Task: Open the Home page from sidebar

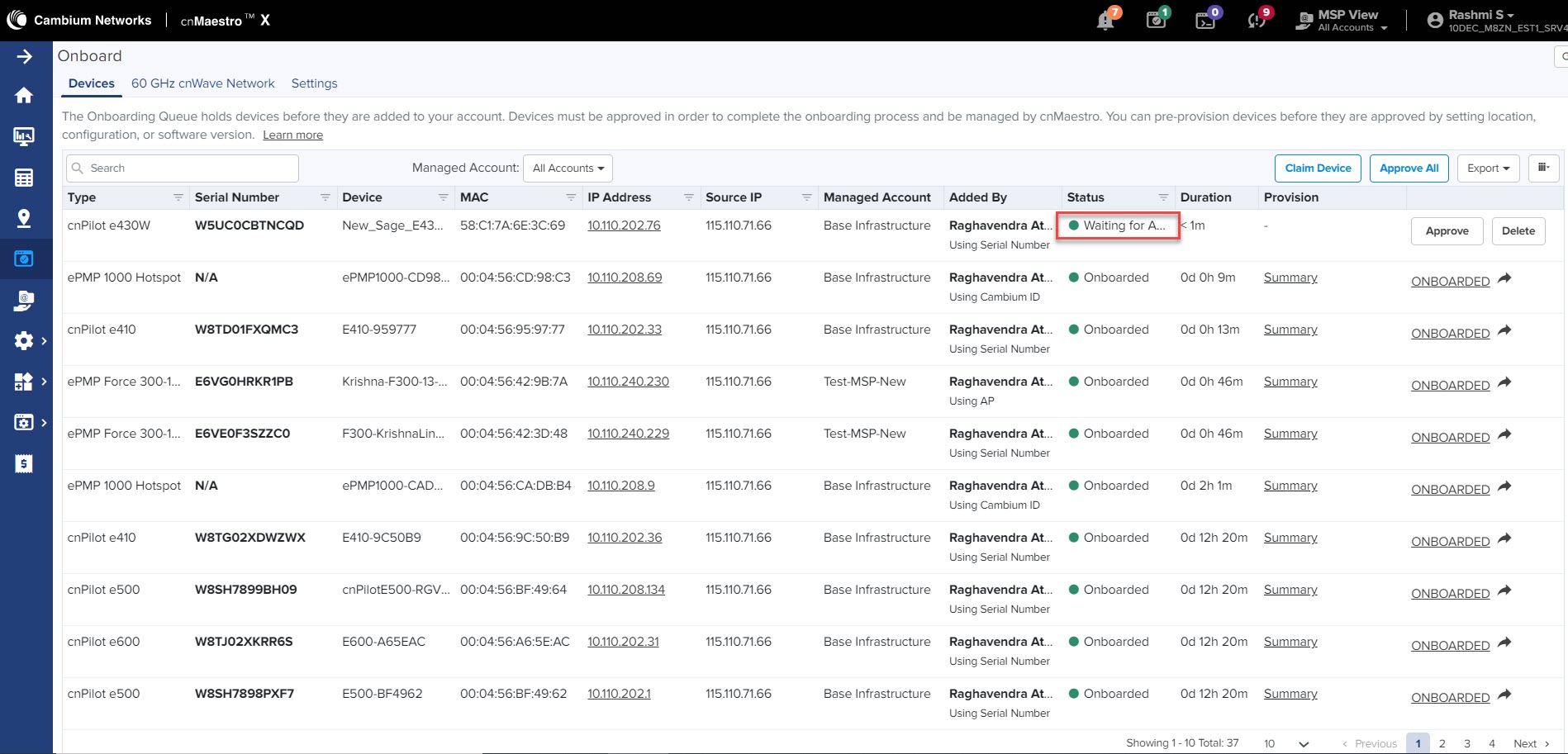Action: pos(24,95)
